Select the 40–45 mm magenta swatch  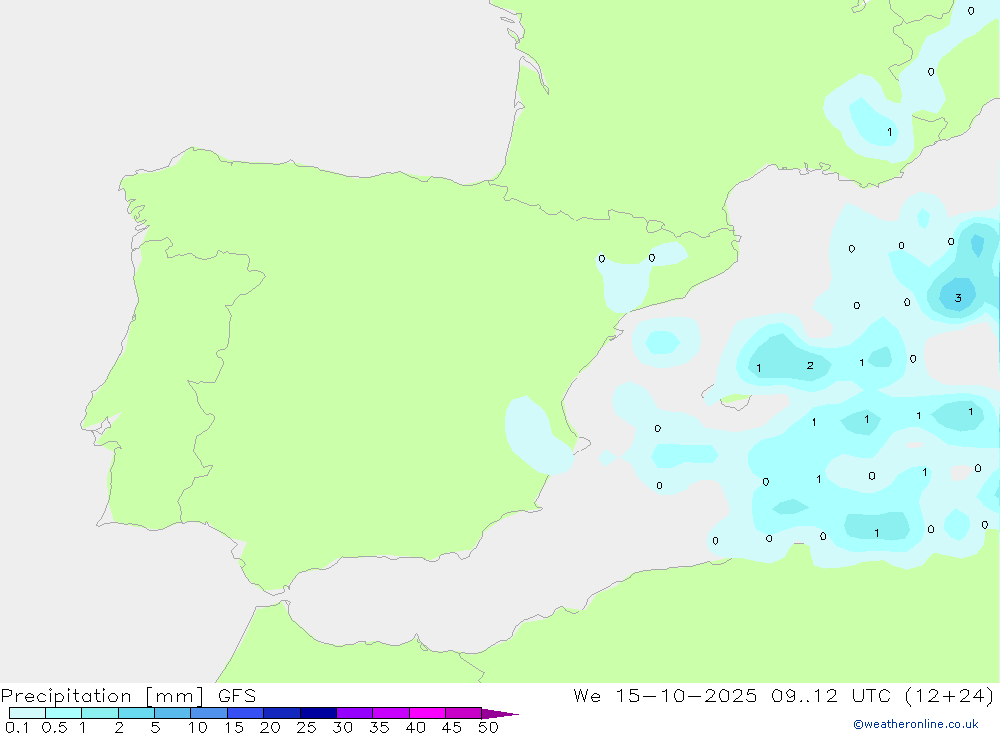427,713
